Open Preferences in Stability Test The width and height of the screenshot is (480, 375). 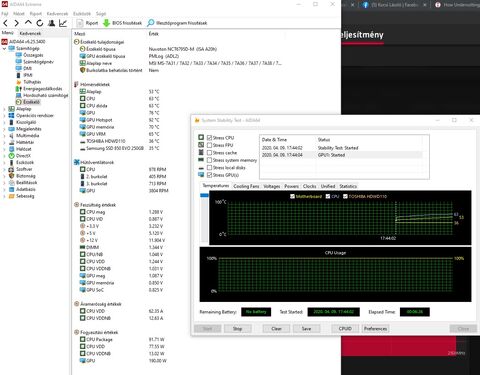[x=375, y=329]
